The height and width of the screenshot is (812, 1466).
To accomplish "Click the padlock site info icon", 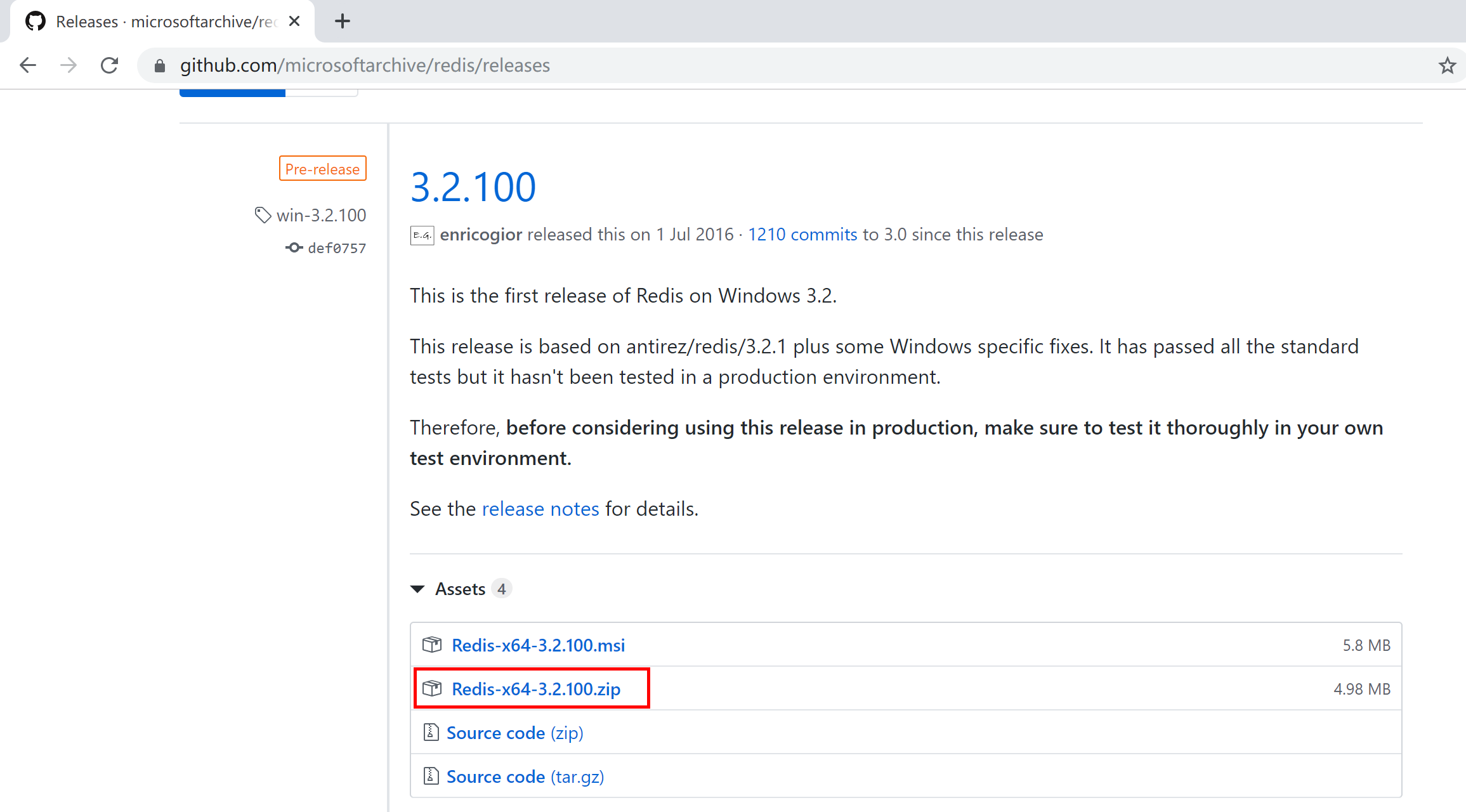I will [x=160, y=66].
